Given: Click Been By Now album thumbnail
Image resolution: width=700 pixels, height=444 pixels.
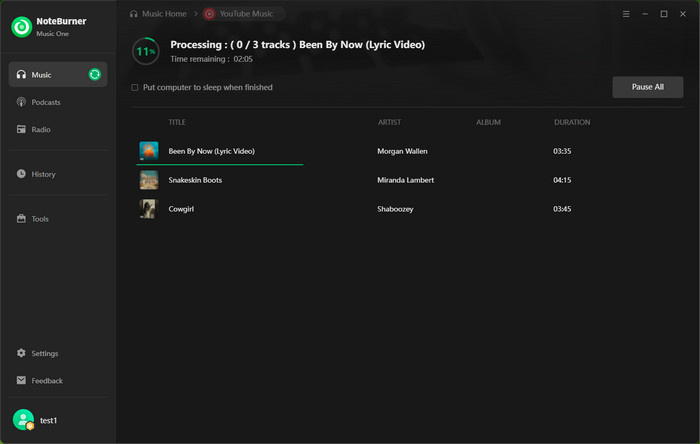Looking at the screenshot, I should point(149,151).
